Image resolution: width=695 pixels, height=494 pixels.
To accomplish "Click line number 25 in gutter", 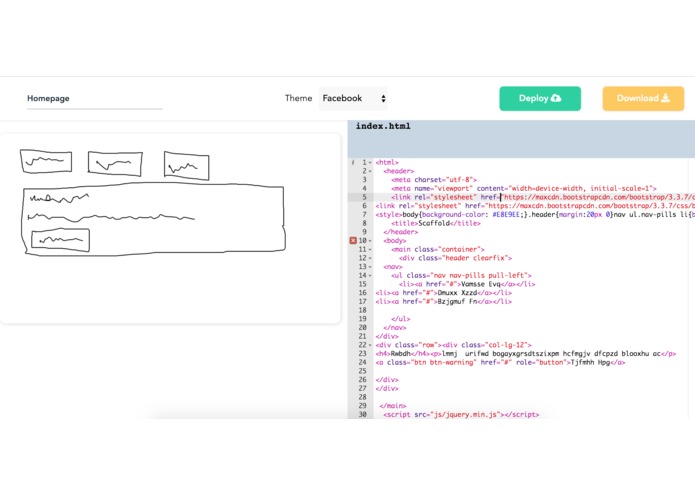I will (x=363, y=371).
